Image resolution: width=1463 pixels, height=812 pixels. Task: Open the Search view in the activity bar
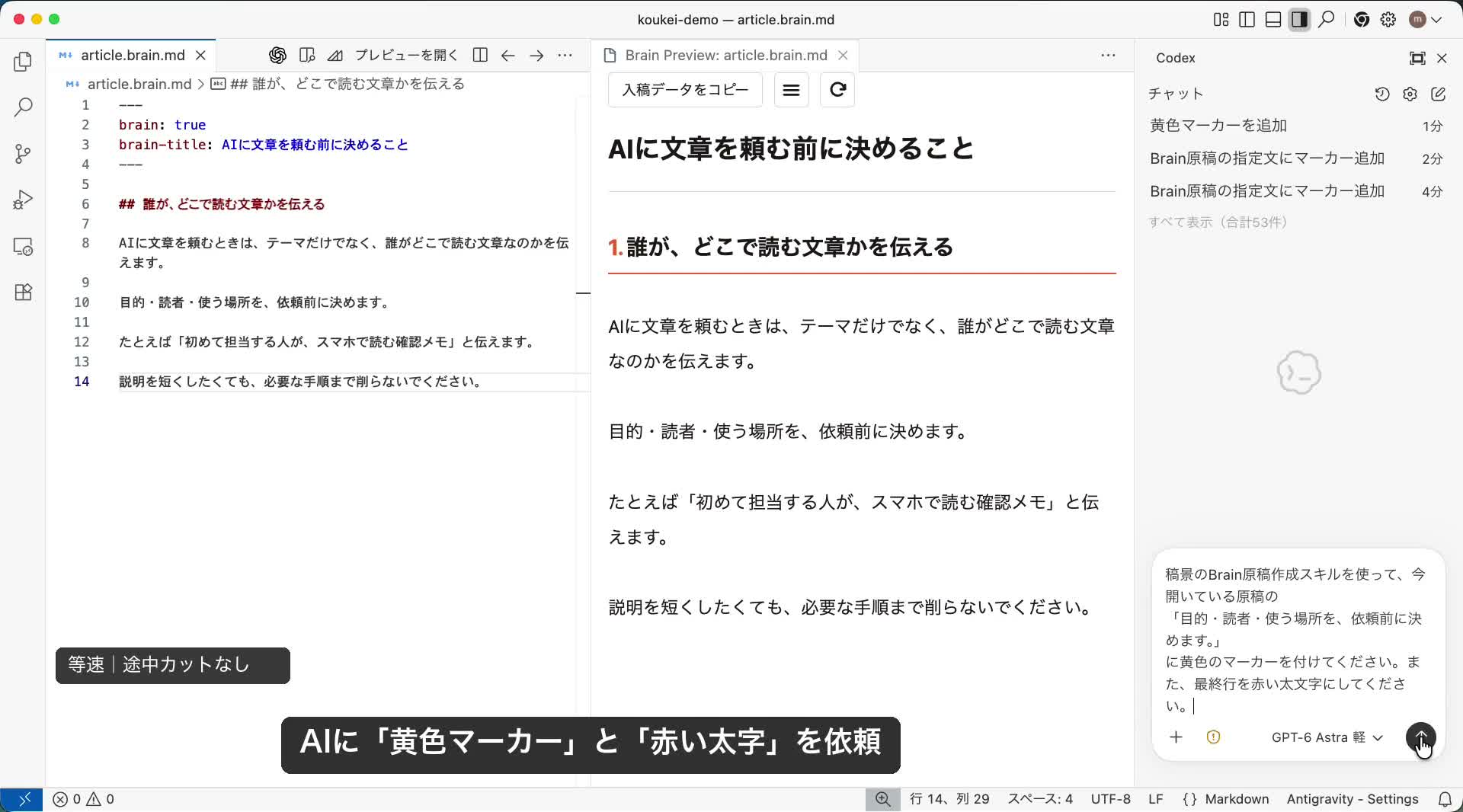[x=23, y=107]
